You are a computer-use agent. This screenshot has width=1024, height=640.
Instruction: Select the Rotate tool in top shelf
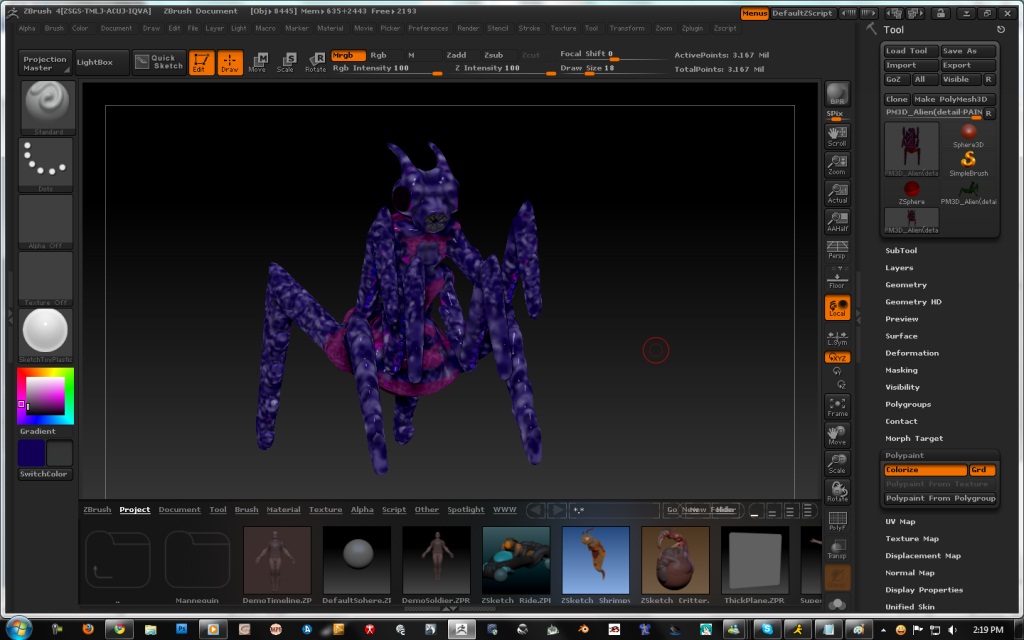point(315,63)
